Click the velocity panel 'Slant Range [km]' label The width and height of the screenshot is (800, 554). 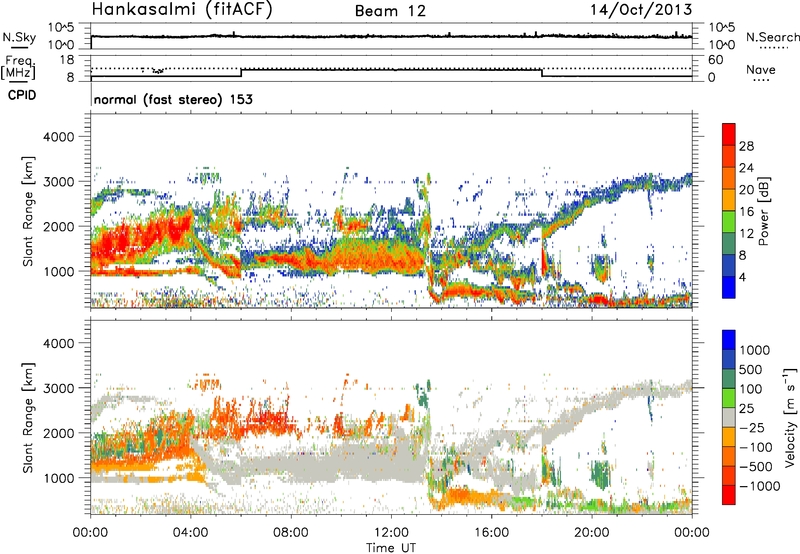[28, 418]
